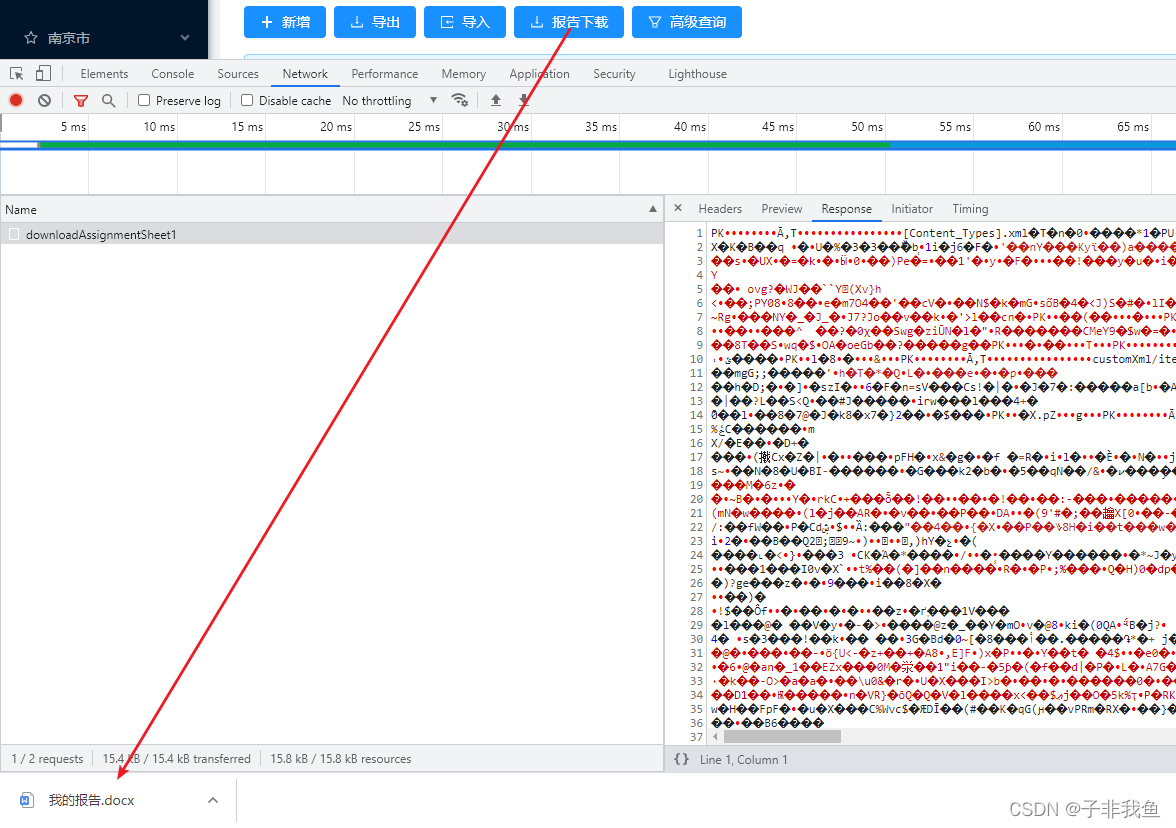The height and width of the screenshot is (828, 1176).
Task: Stop recording network log red button
Action: point(16,100)
